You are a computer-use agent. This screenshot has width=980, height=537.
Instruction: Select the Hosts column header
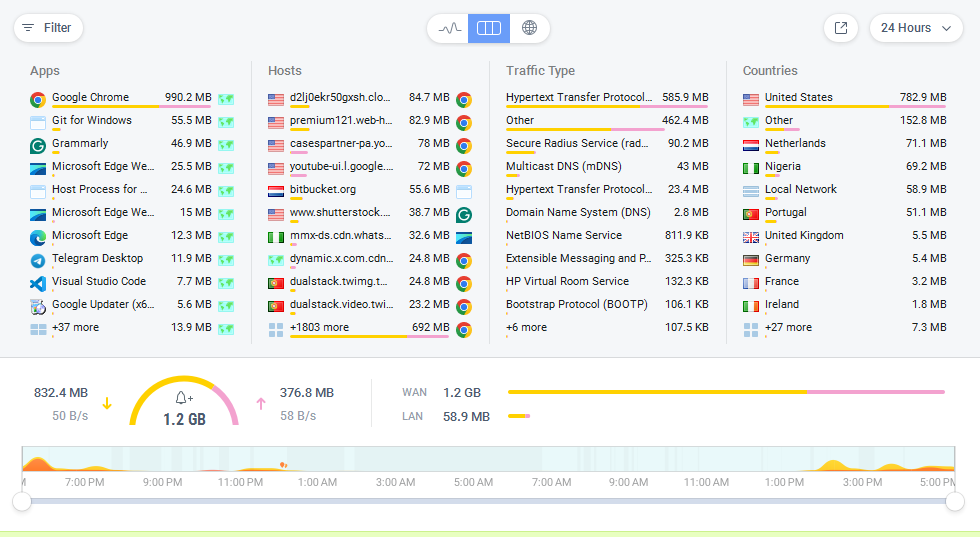click(x=284, y=71)
